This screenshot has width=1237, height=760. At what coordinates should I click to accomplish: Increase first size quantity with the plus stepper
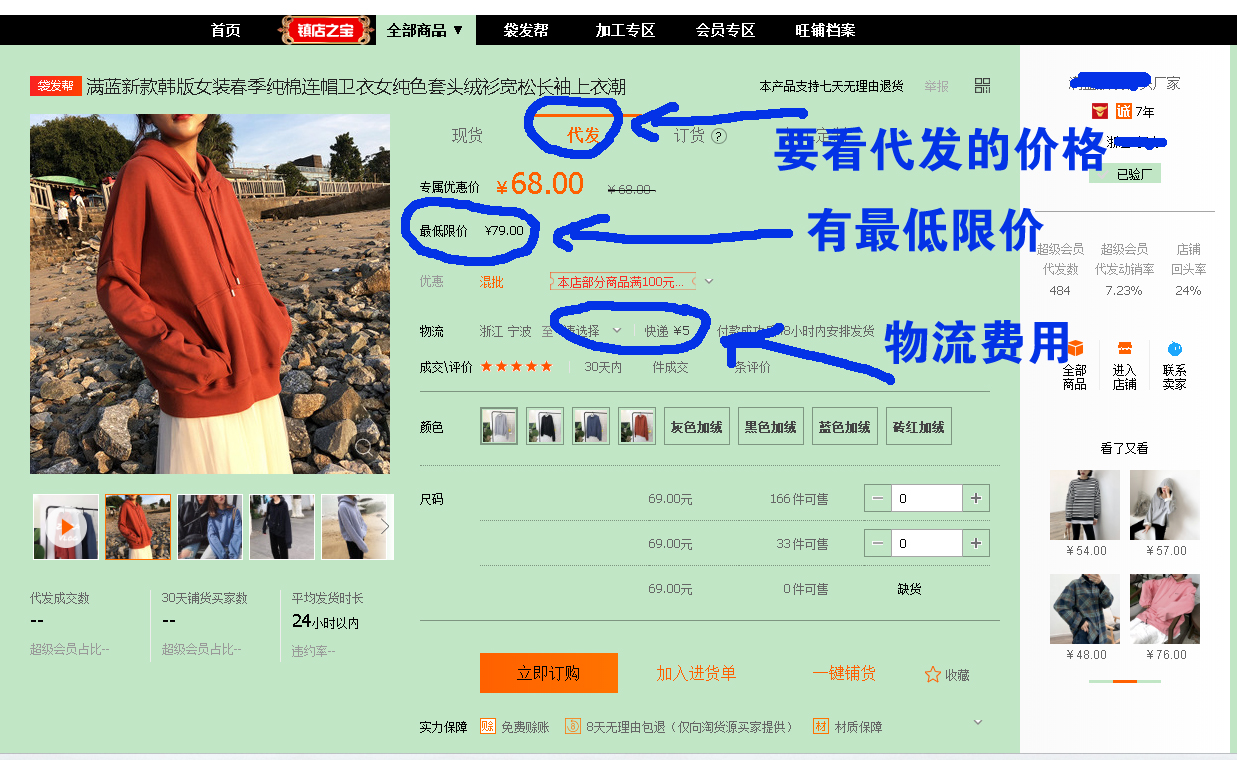[x=976, y=497]
